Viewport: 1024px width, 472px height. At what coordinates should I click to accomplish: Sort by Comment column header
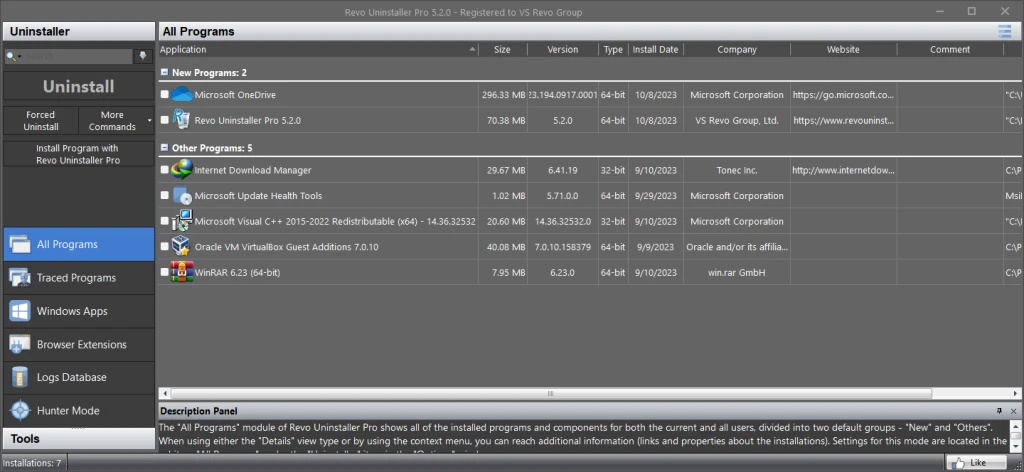click(950, 50)
